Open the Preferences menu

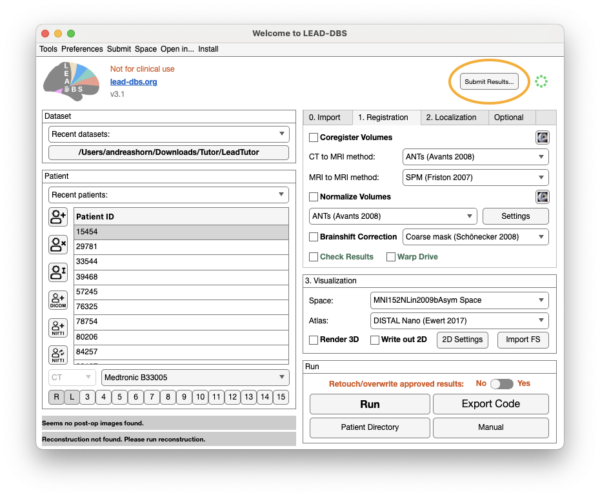(82, 49)
